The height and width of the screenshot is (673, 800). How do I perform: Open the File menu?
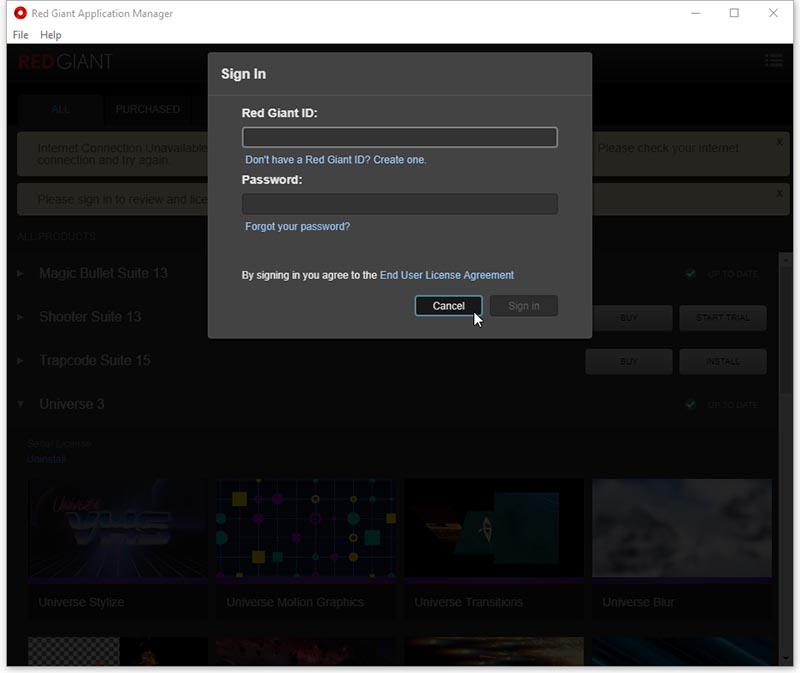pyautogui.click(x=20, y=35)
